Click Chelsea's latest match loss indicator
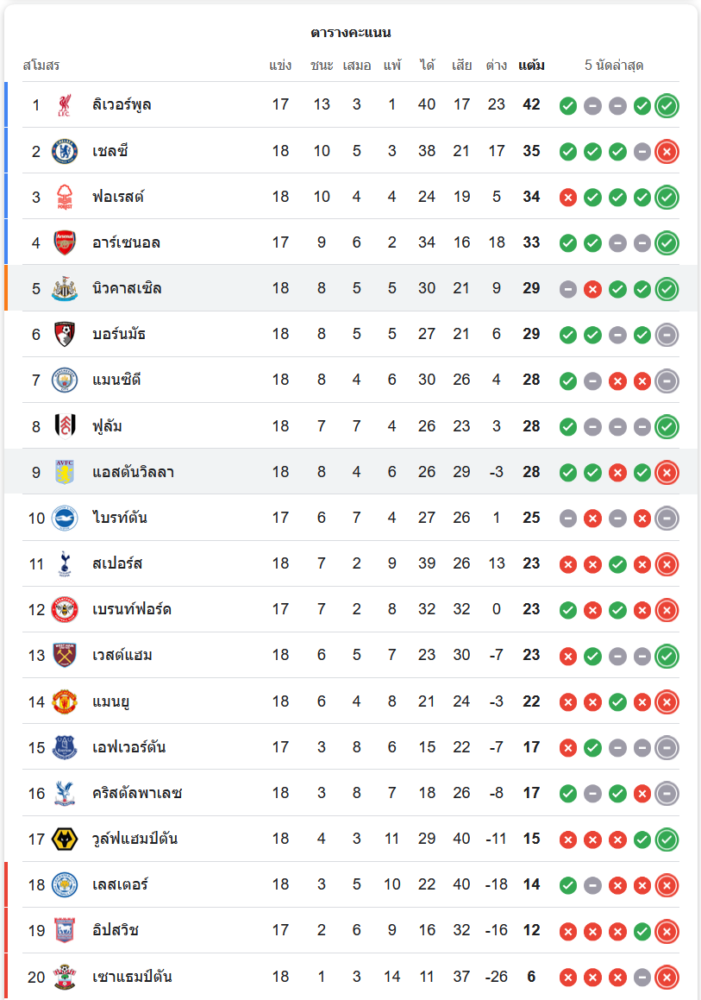The width and height of the screenshot is (701, 1000). (x=667, y=151)
